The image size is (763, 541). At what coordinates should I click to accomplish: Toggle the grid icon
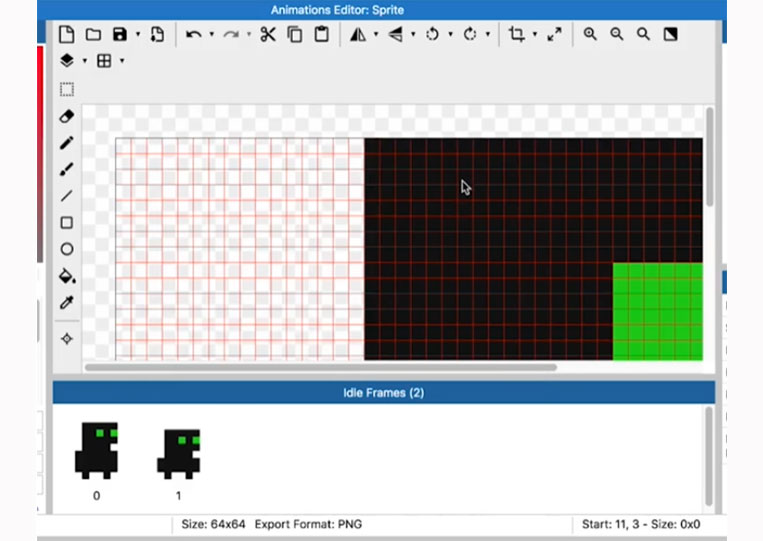coord(104,61)
